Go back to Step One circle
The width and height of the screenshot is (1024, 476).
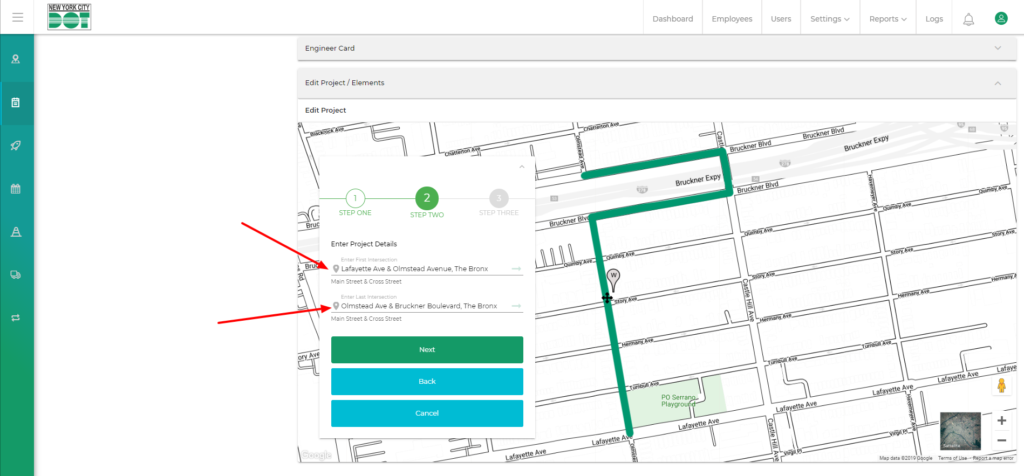(357, 198)
